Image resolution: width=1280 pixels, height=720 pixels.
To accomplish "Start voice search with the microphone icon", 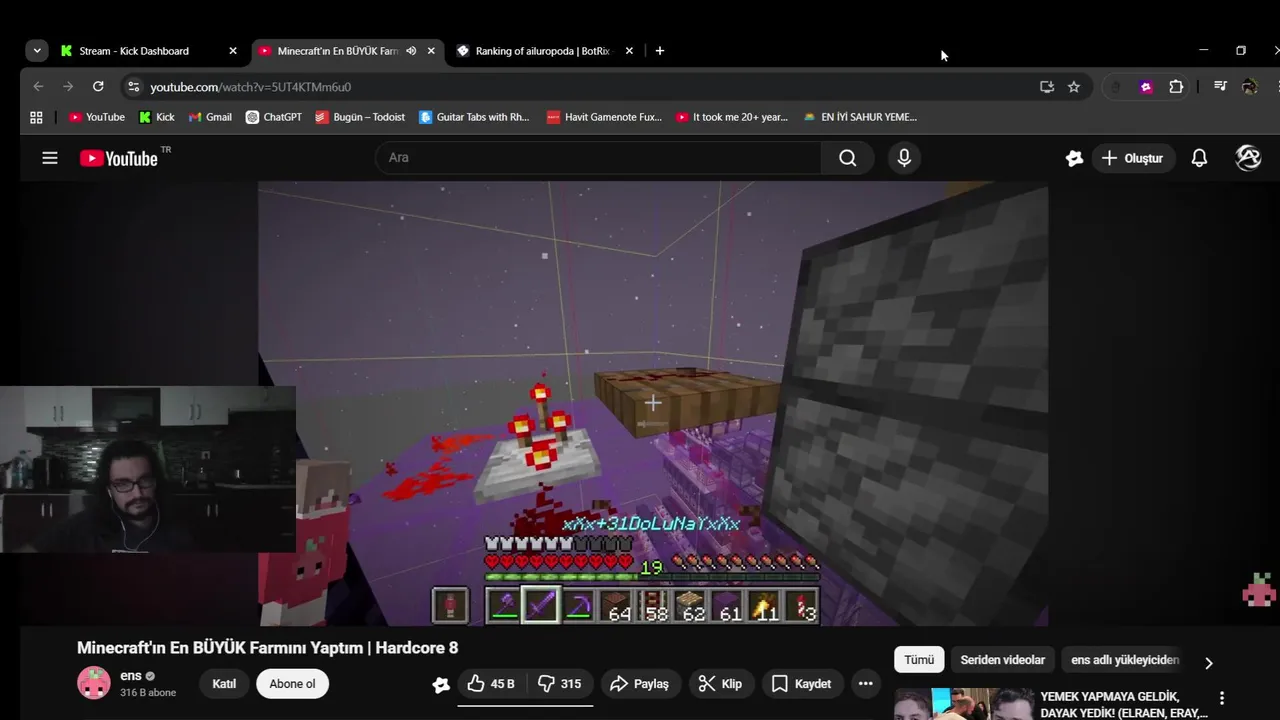I will 904,158.
